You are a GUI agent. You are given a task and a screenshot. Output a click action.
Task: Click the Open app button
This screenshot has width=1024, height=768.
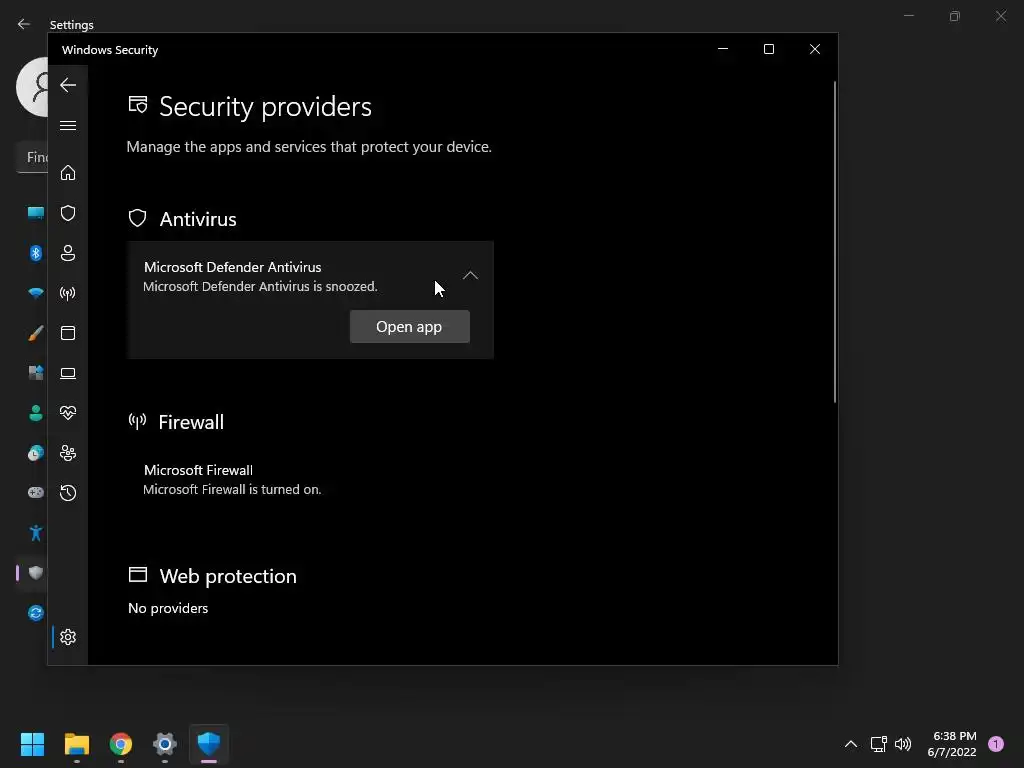point(409,327)
